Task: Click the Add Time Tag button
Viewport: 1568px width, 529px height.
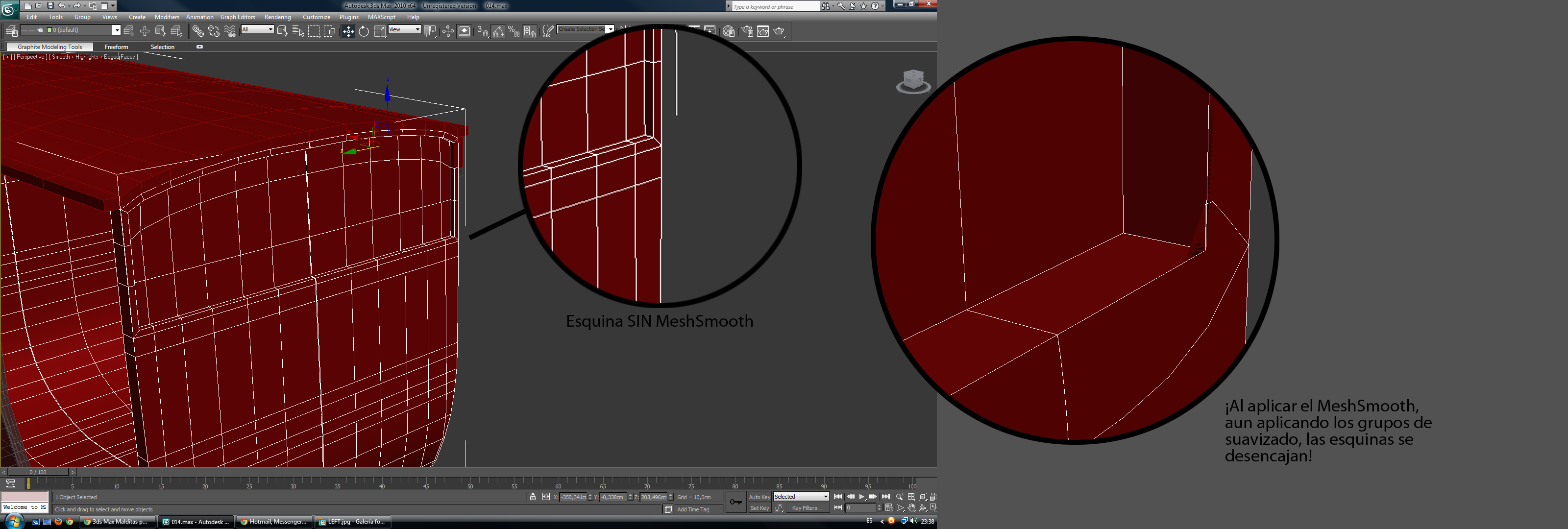Action: pyautogui.click(x=693, y=509)
